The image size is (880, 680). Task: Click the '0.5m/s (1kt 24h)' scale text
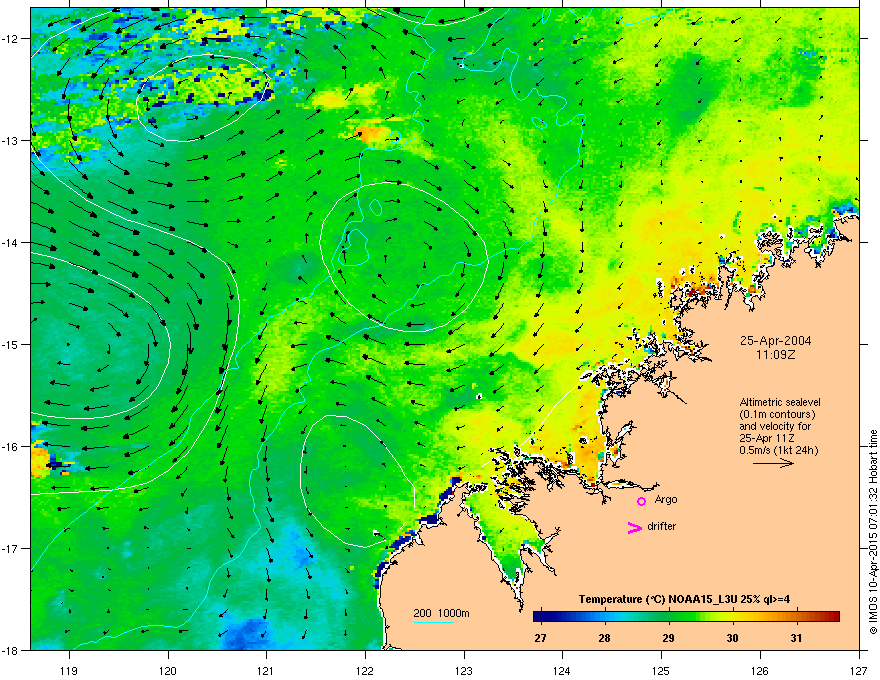point(779,451)
